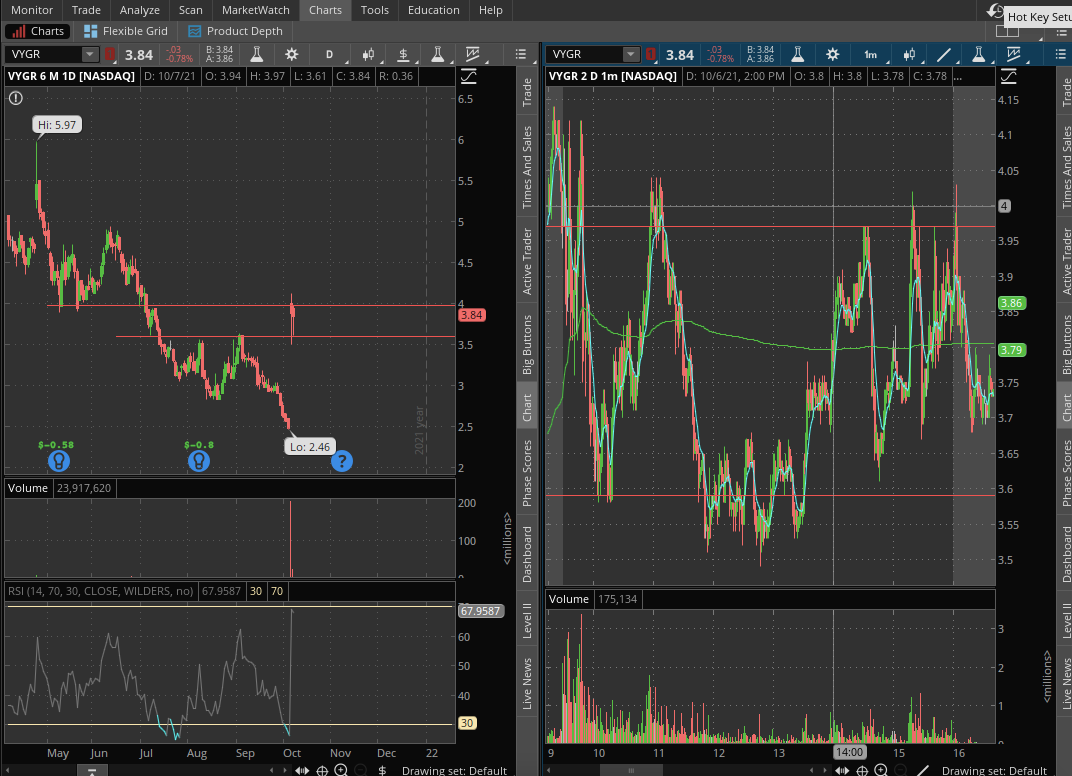Open Big Buttons side tab on left chart
Image resolution: width=1072 pixels, height=776 pixels.
[x=527, y=345]
